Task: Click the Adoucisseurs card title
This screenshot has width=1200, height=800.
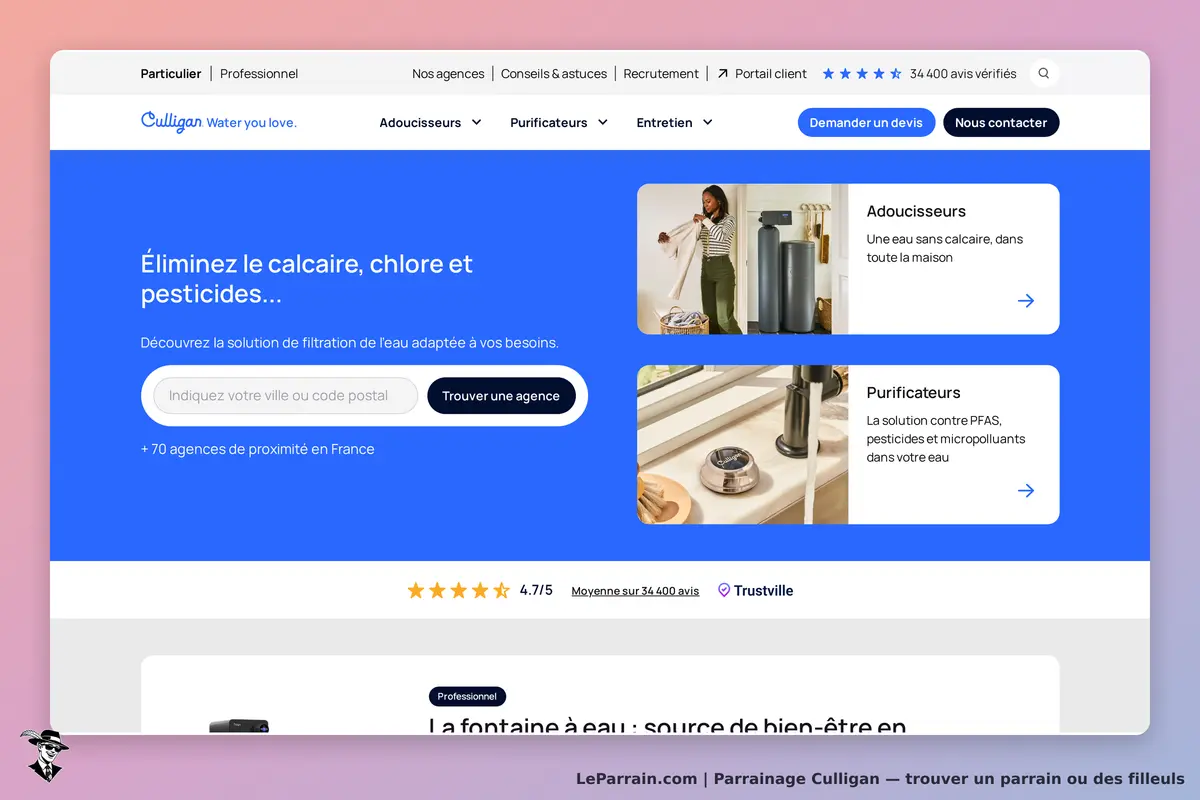Action: (916, 211)
